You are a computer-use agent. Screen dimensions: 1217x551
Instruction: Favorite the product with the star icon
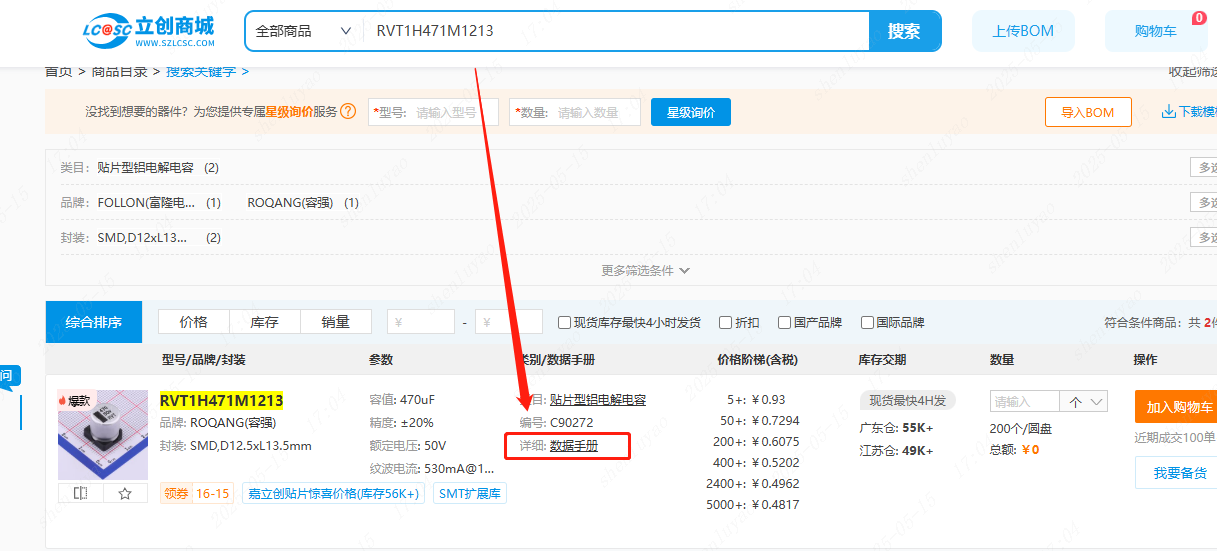[125, 493]
